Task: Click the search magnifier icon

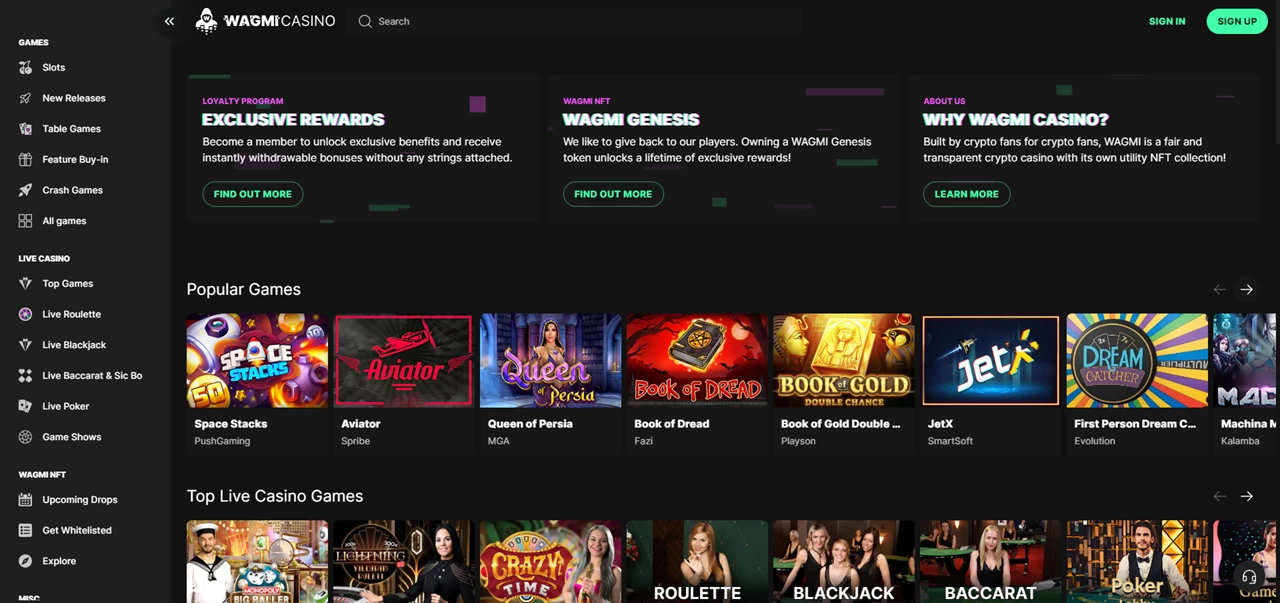Action: click(365, 21)
